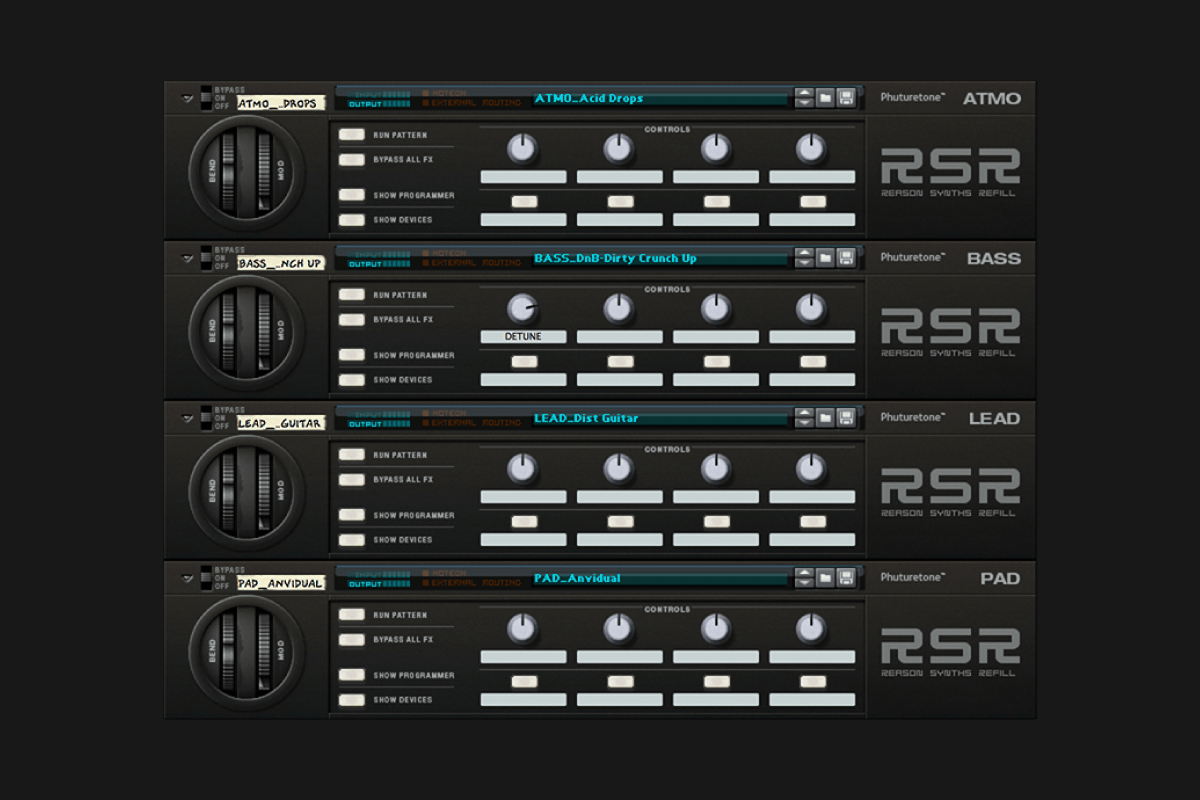Enable Run Pattern on PAD device
The image size is (1200, 800).
(351, 615)
